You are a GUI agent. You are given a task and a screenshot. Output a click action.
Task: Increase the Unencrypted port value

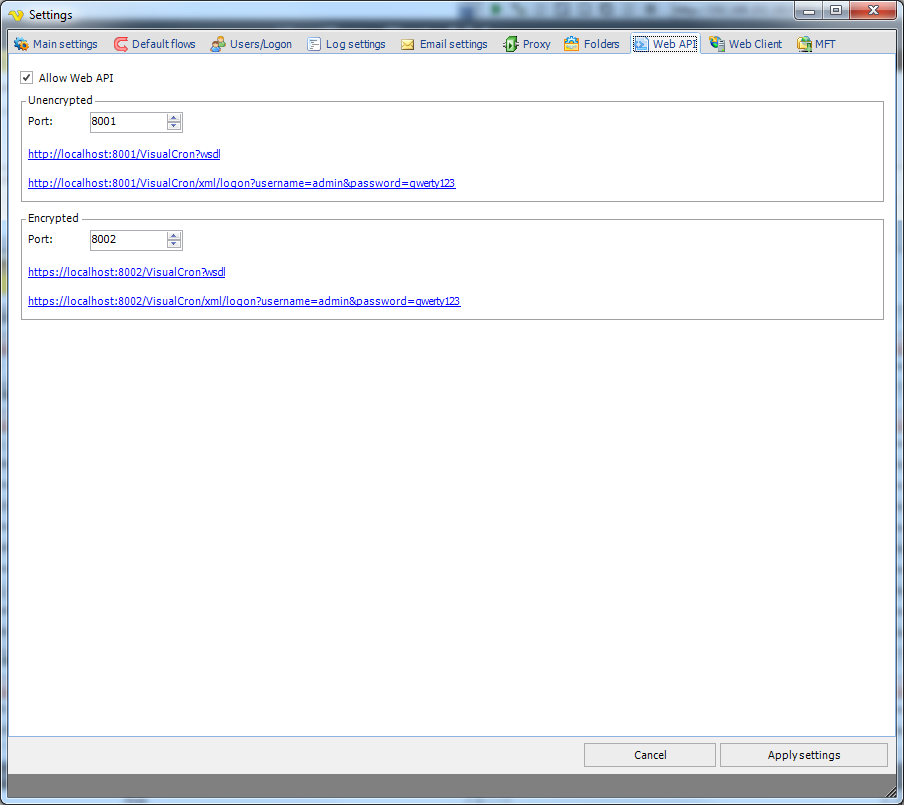[x=174, y=118]
